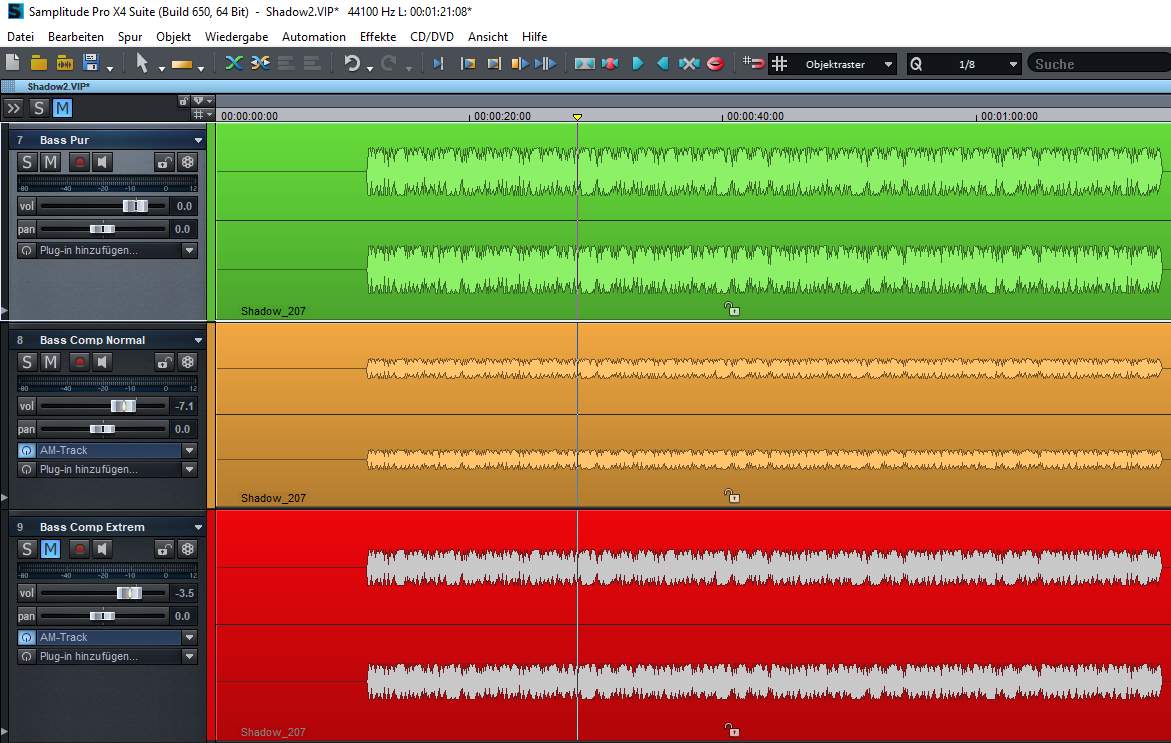1171x743 pixels.
Task: Click the Undo arrow in the toolbar
Action: (x=352, y=63)
